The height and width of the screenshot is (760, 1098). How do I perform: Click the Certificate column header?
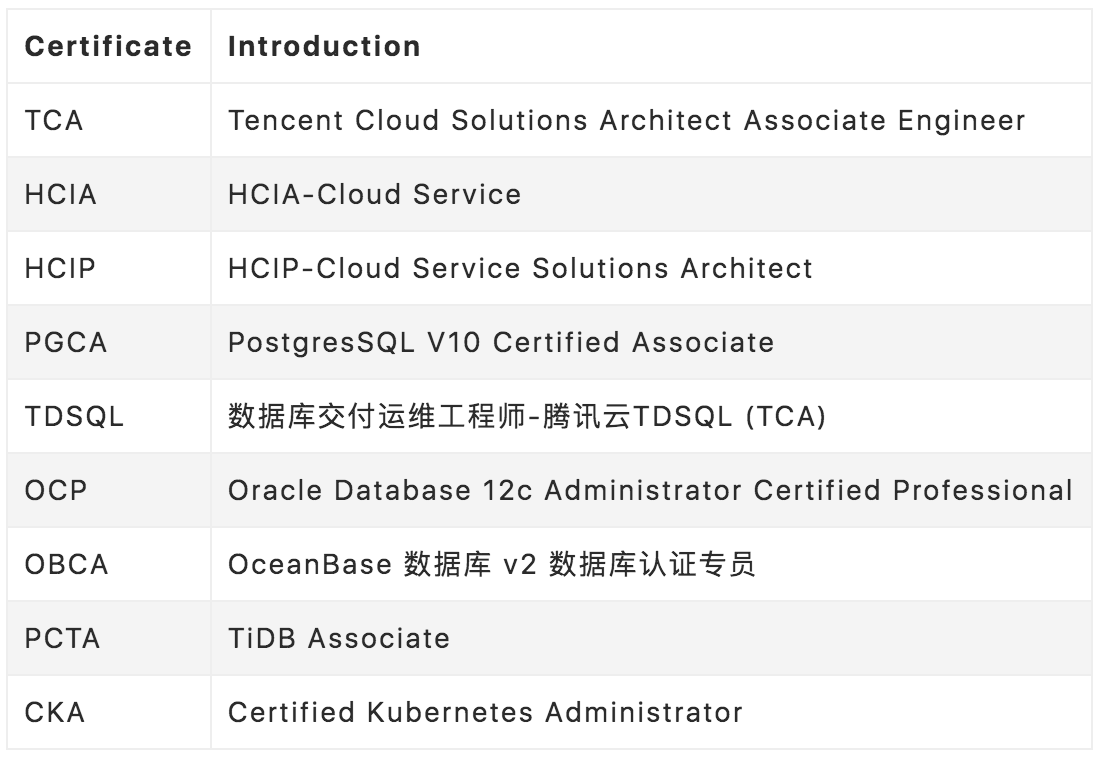click(x=108, y=47)
